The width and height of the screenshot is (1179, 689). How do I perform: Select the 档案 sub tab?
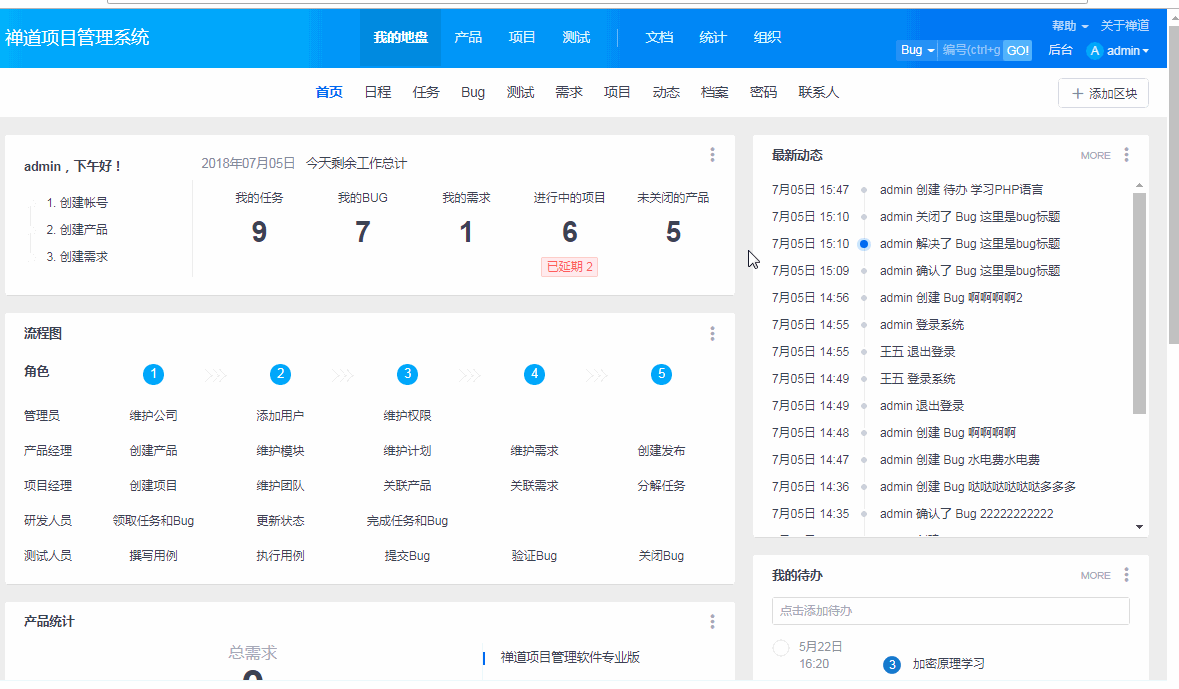pyautogui.click(x=714, y=92)
